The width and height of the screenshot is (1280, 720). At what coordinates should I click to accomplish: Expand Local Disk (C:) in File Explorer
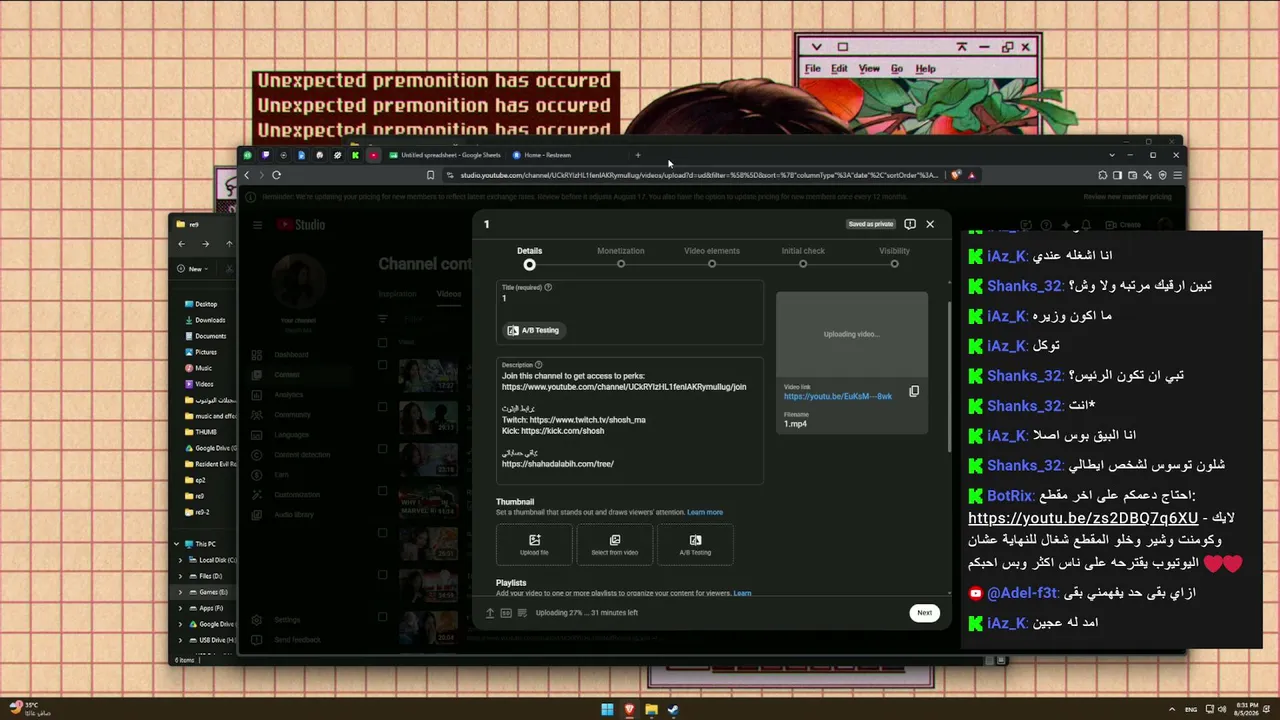181,560
